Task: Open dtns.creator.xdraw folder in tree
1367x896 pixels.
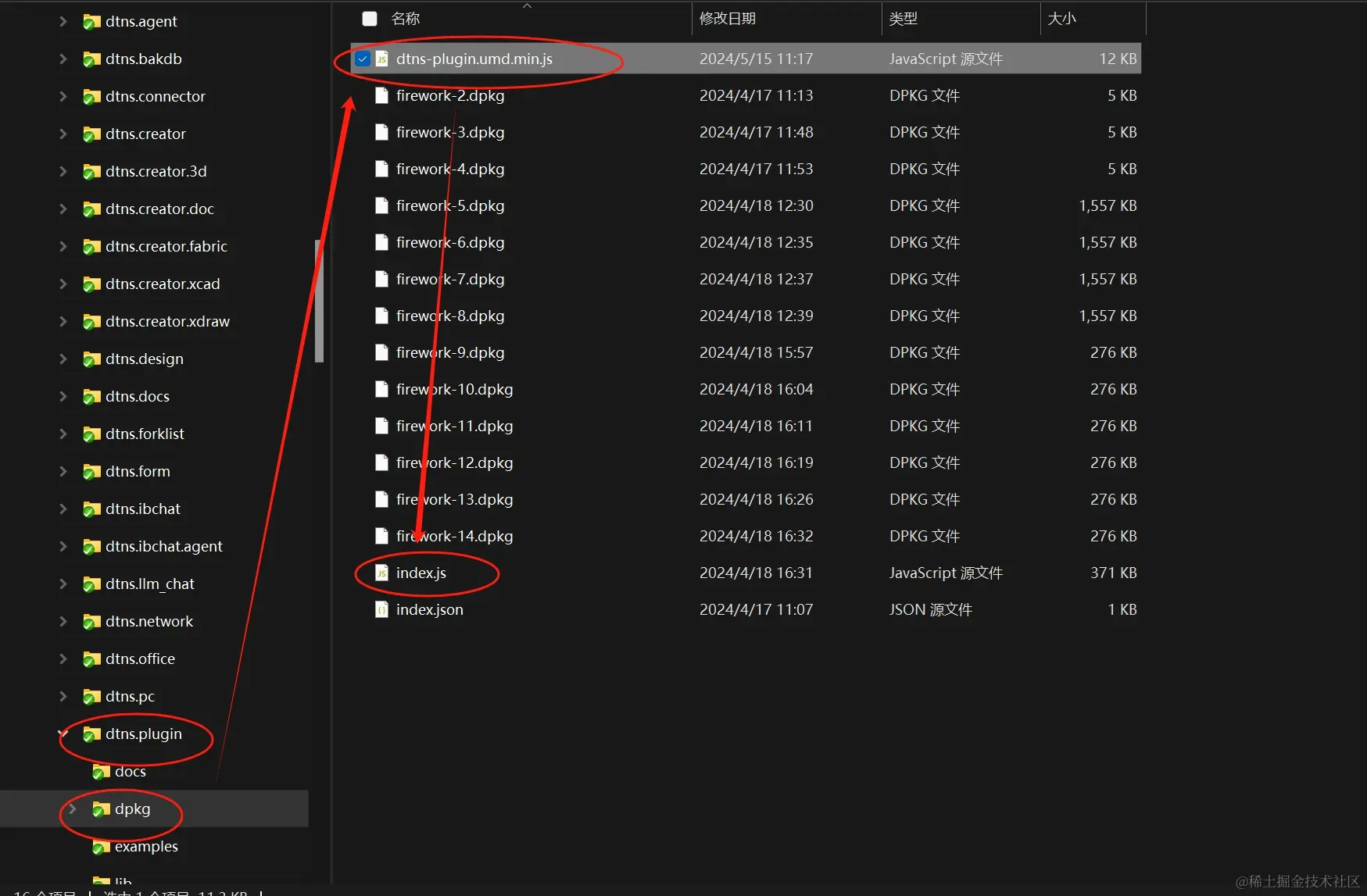Action: (x=168, y=322)
